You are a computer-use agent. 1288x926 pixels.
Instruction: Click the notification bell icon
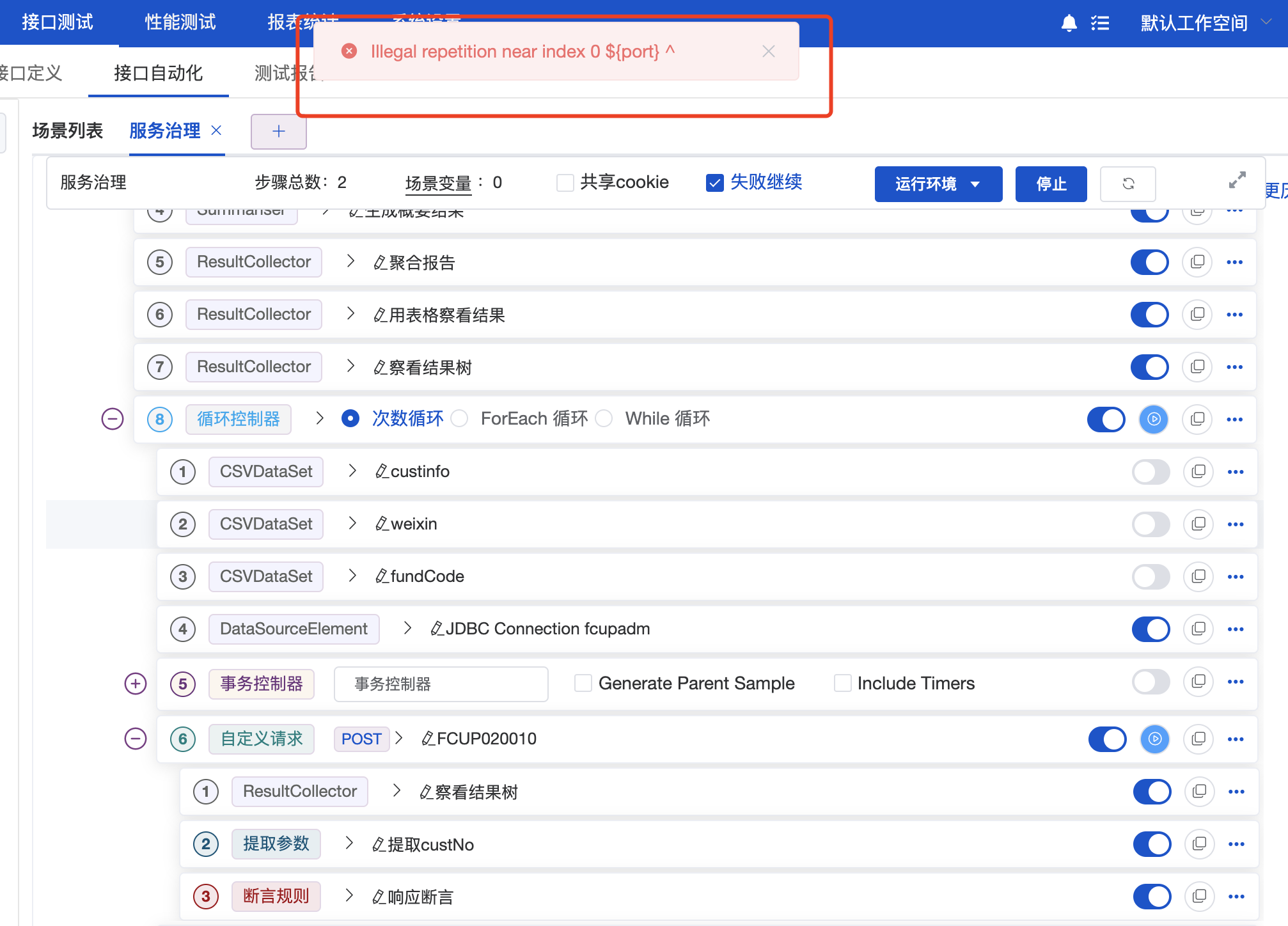tap(1067, 23)
